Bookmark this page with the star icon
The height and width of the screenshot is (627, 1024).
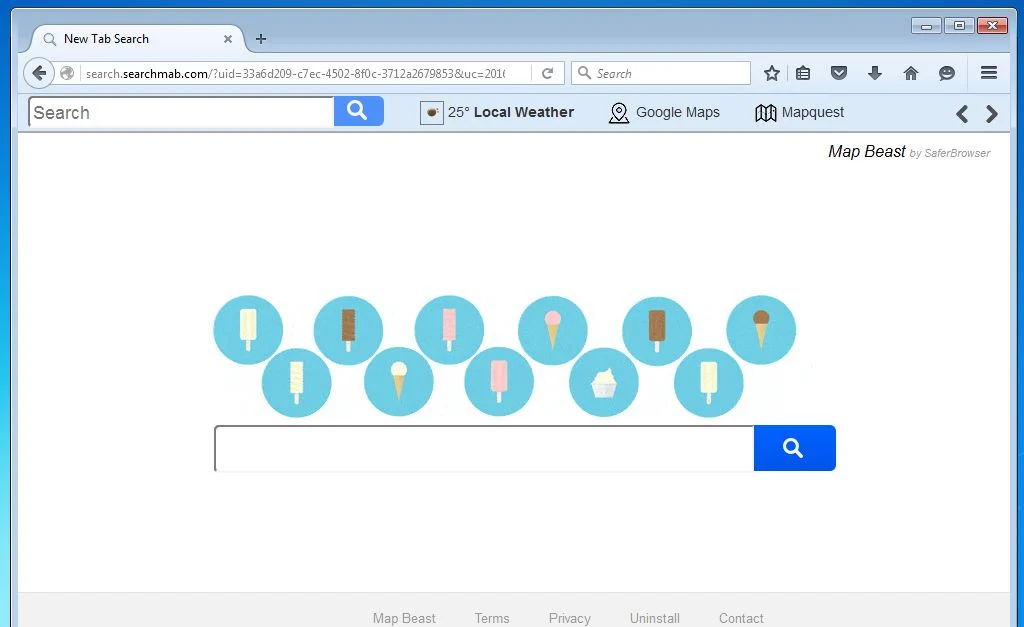click(x=772, y=73)
